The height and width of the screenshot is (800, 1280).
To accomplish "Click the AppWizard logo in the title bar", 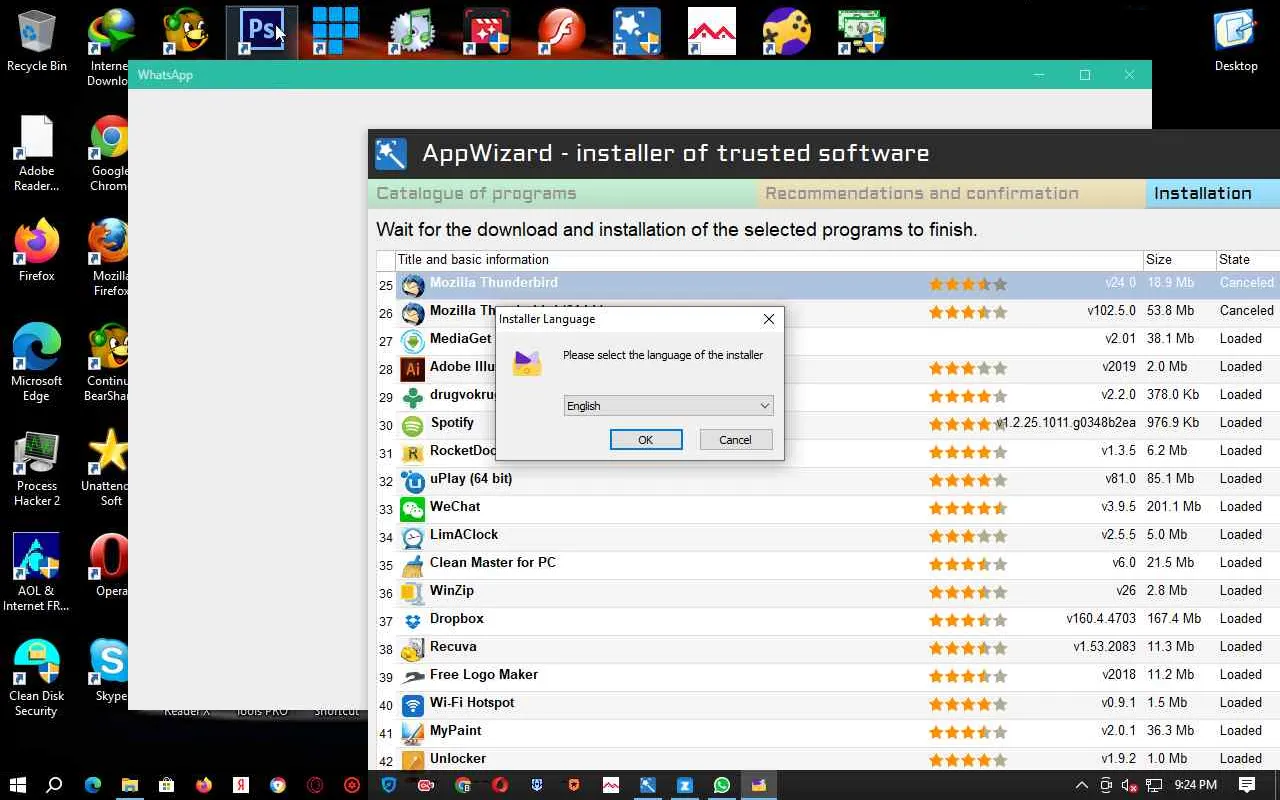I will (x=391, y=154).
